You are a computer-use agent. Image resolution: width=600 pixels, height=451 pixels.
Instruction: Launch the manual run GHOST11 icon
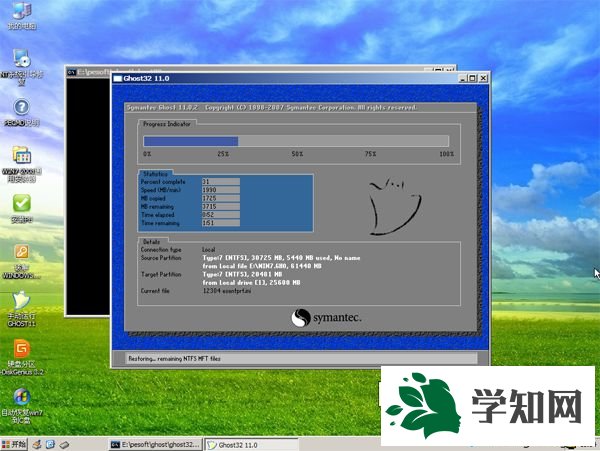pos(21,309)
